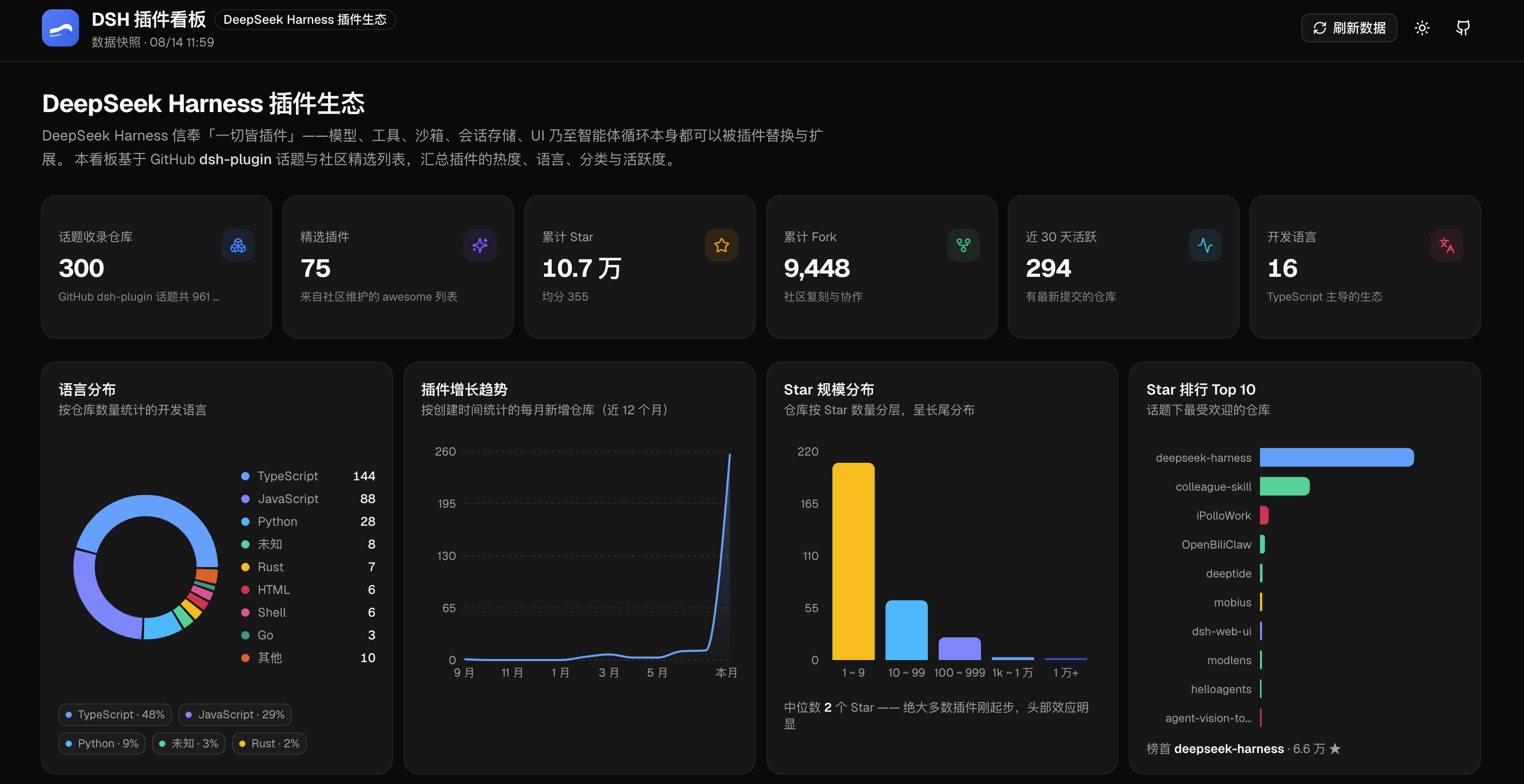Image resolution: width=1524 pixels, height=784 pixels.
Task: Click the 插件增长趋势 panel title
Action: [x=464, y=389]
